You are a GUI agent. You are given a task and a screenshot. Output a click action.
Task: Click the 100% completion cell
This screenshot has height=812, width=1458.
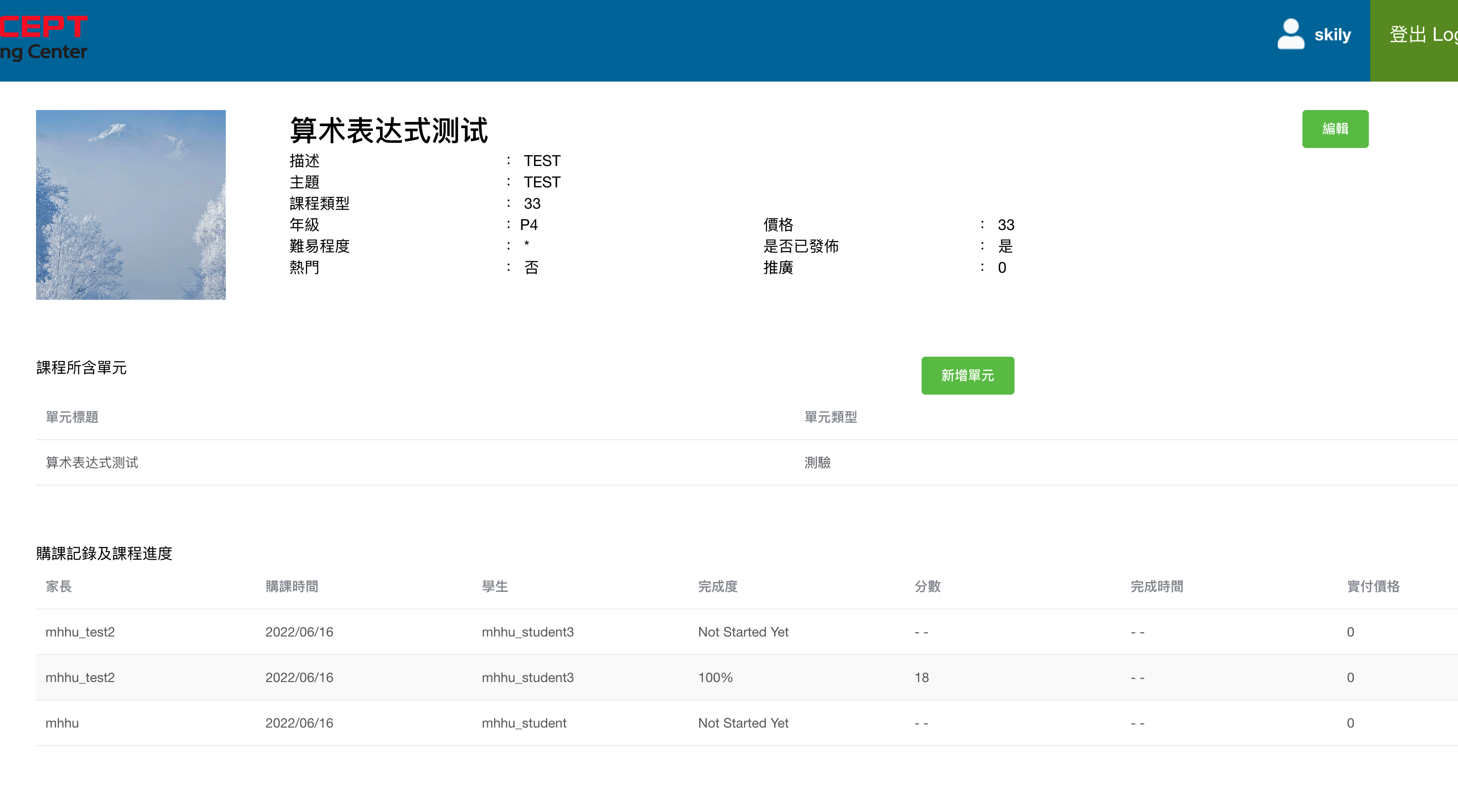click(715, 677)
